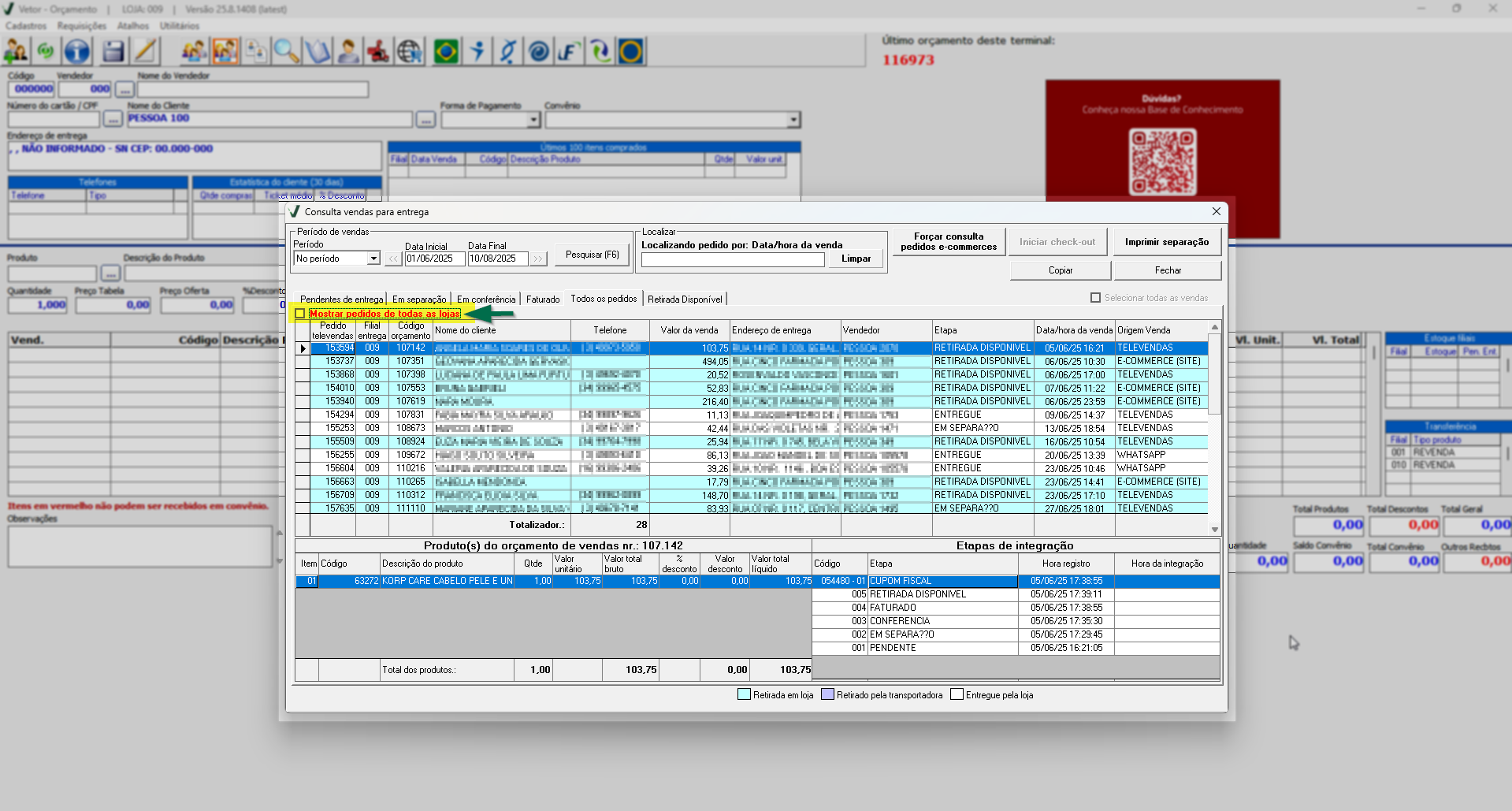Screen dimensions: 1512x811
Task: Switch to Em separação tab
Action: 419,299
